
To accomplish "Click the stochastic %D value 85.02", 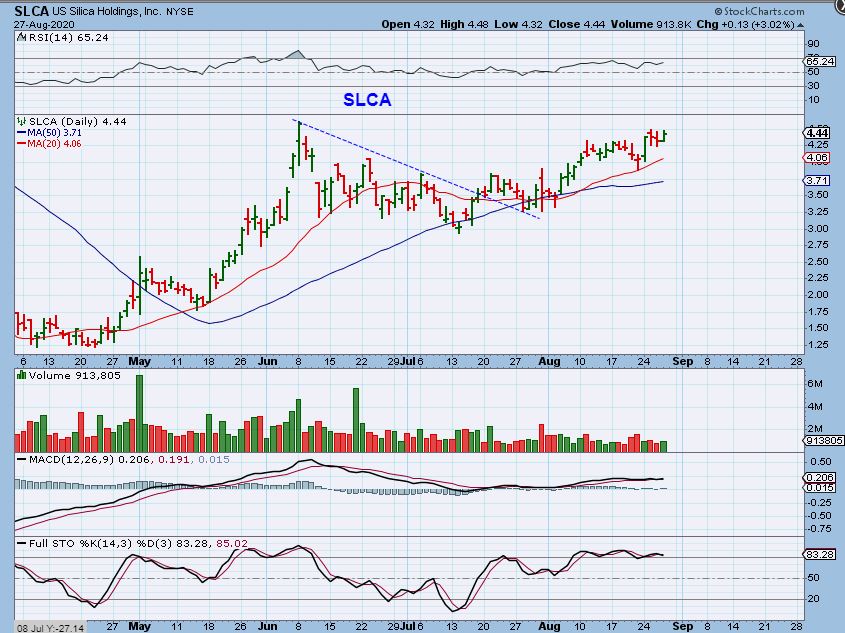I will (x=232, y=544).
